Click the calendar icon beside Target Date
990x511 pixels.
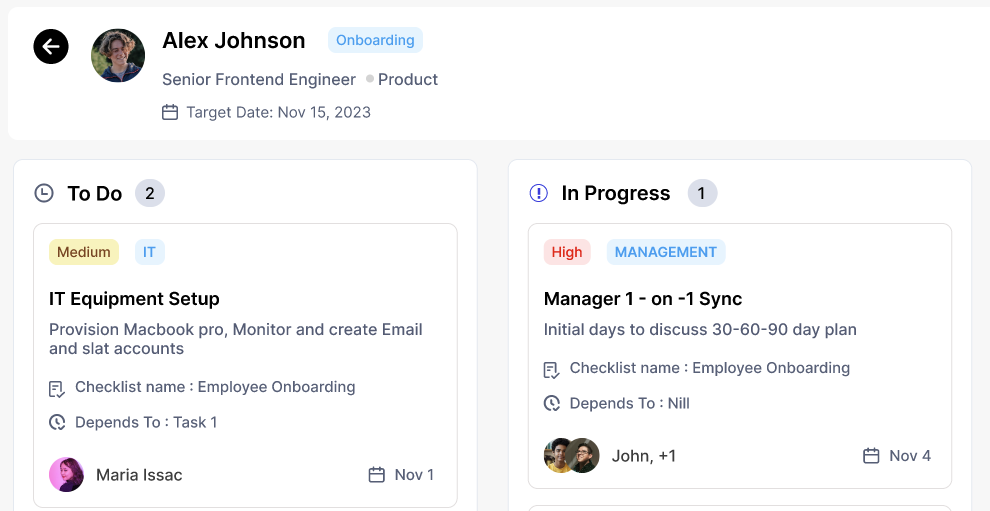click(x=170, y=112)
